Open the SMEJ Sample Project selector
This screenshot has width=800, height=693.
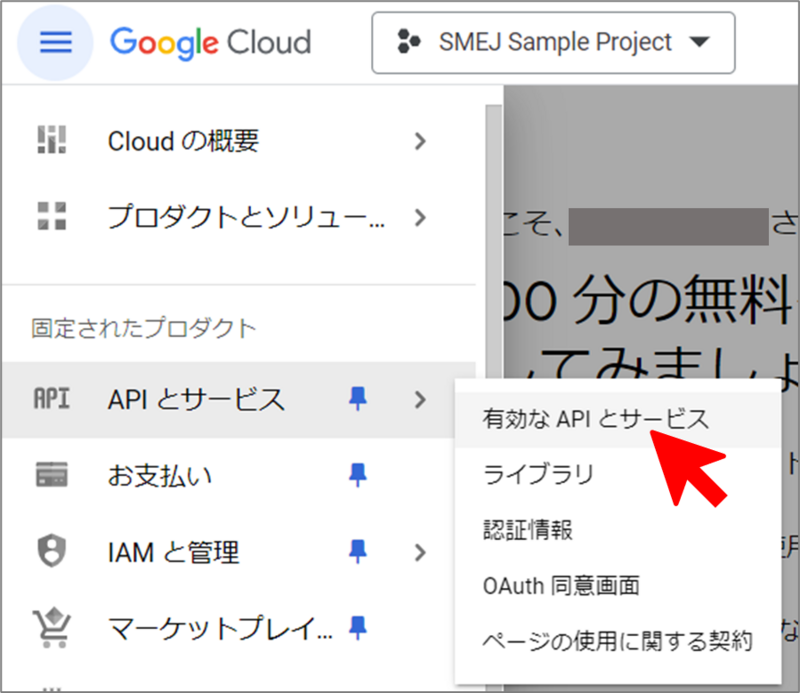554,43
